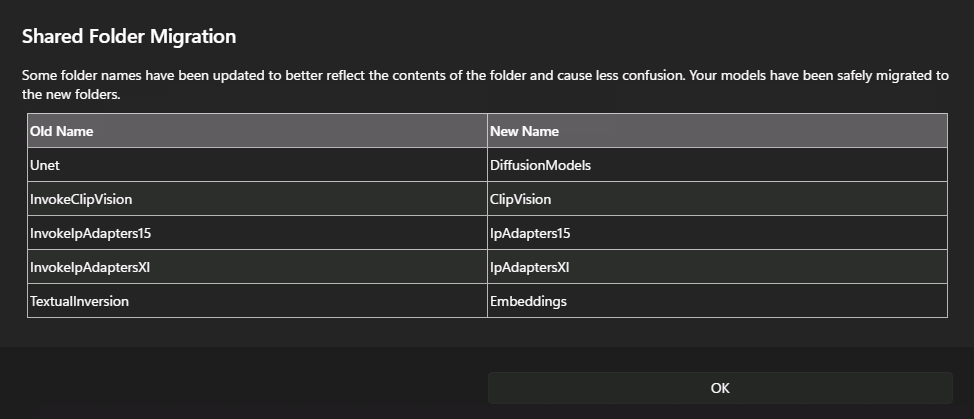
Task: Click the Old Name column header
Action: [x=61, y=131]
